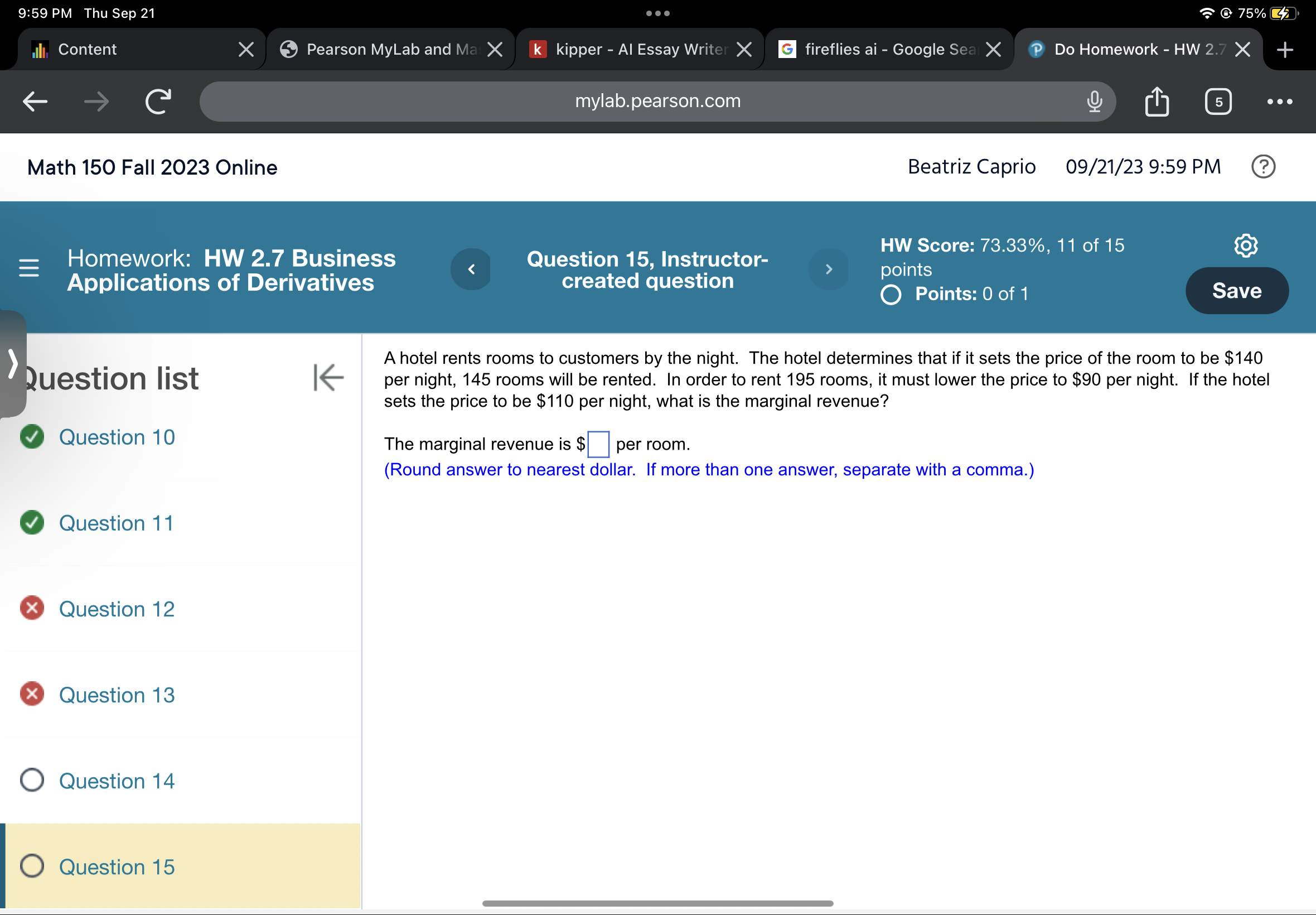Open Question 12 from the list
This screenshot has height=915, width=1316.
(117, 609)
